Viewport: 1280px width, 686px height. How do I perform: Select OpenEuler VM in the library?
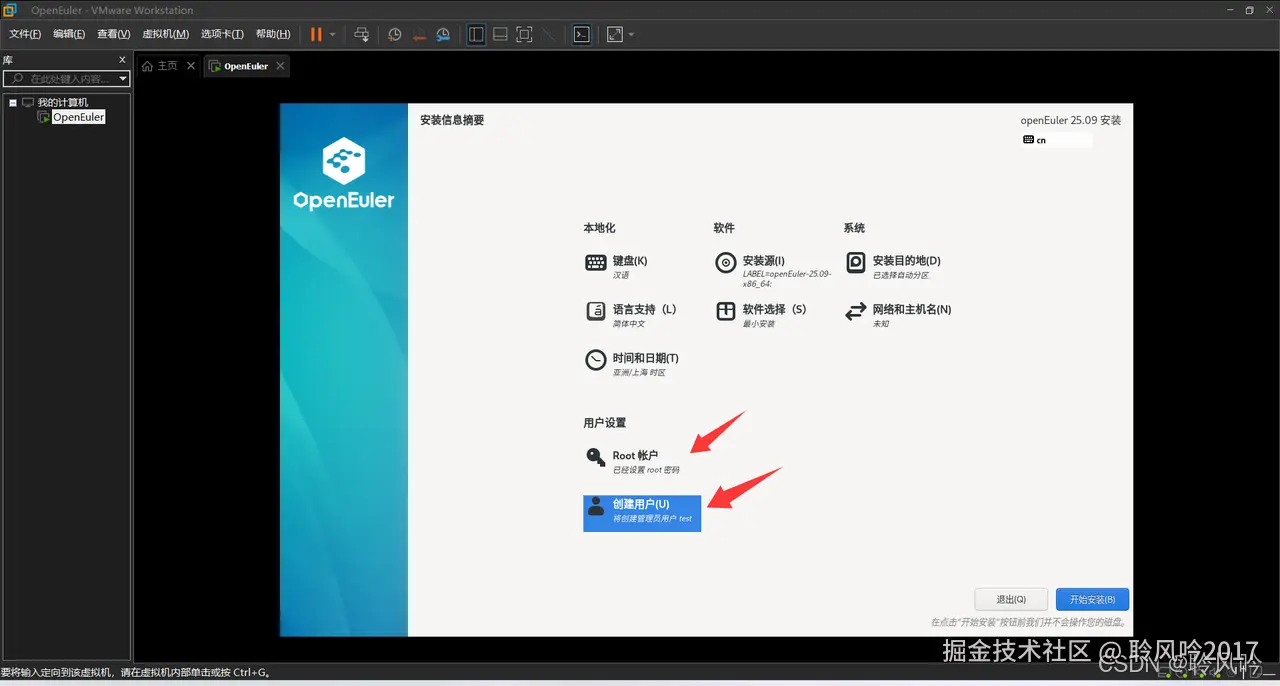click(x=78, y=117)
